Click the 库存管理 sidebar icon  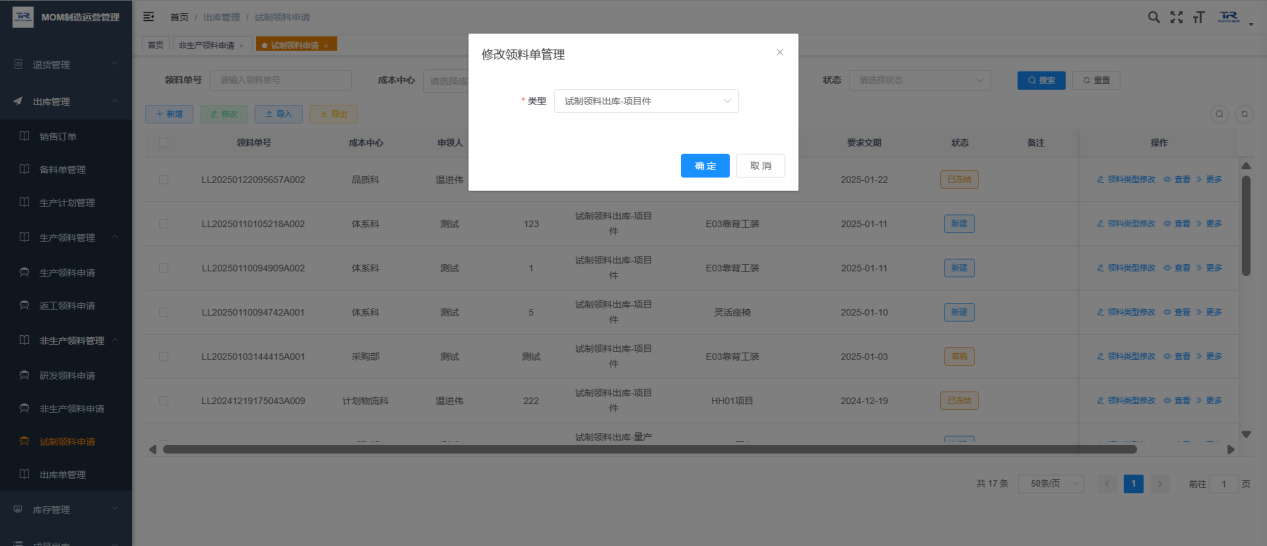[x=18, y=509]
